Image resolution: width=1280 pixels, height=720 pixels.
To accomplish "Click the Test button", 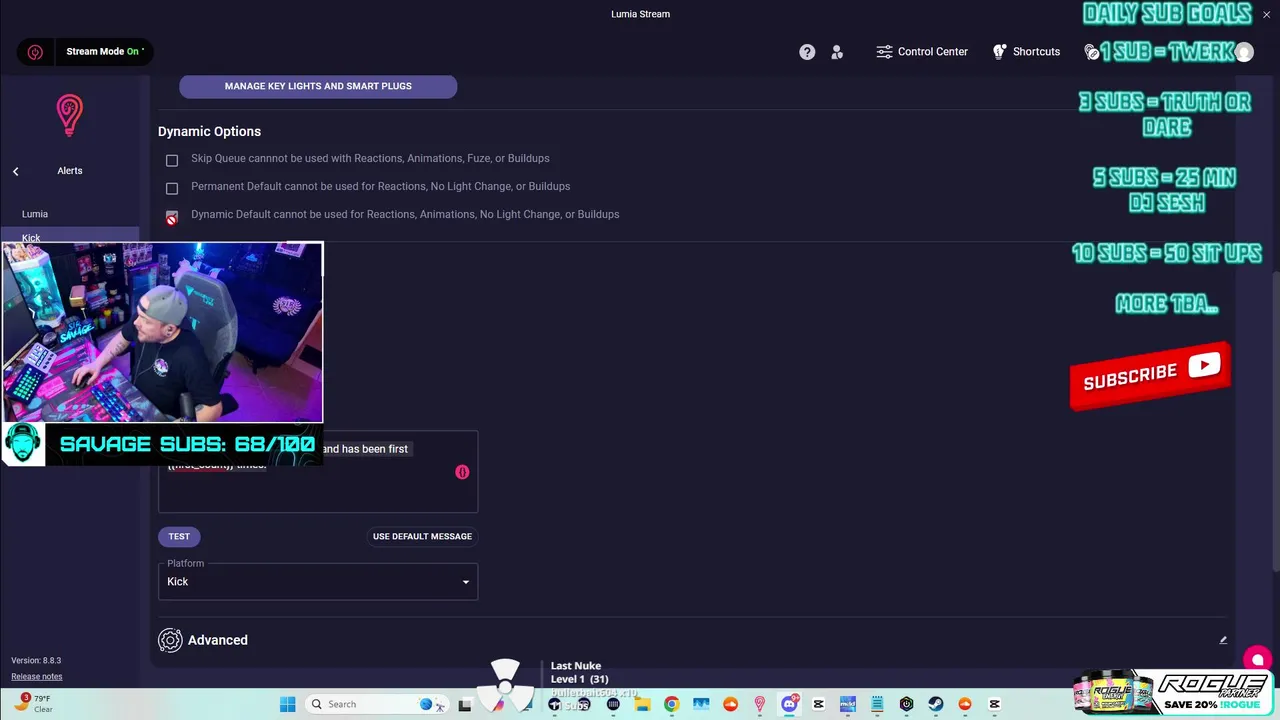I will [179, 537].
